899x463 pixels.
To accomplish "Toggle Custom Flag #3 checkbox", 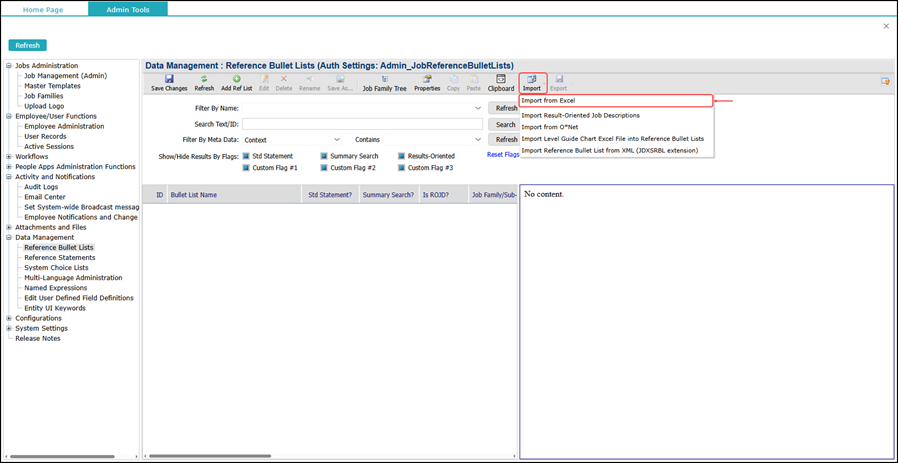I will (x=401, y=168).
